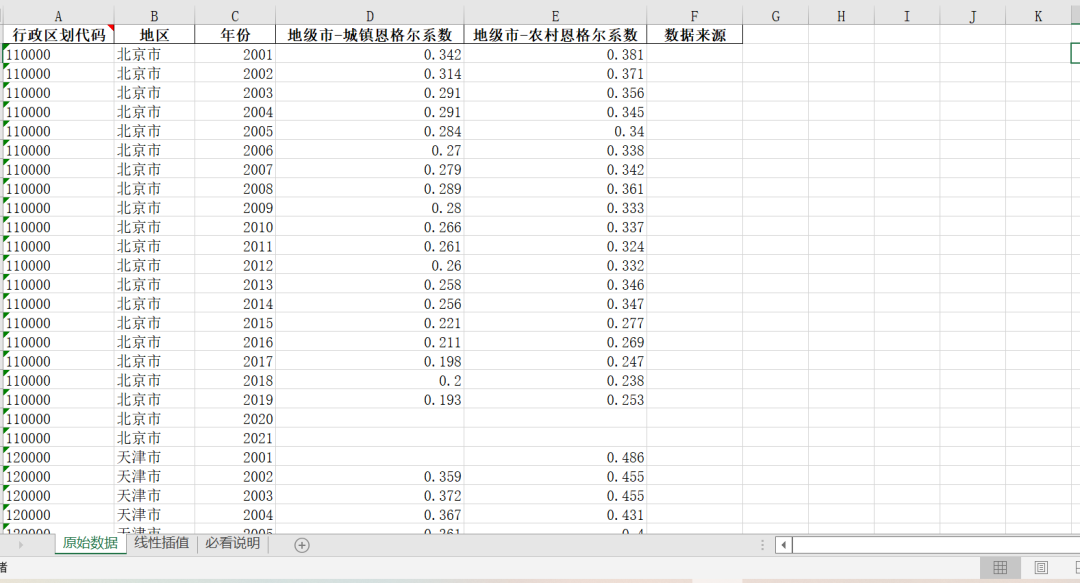Select cell with value 0.279

[x=370, y=170]
